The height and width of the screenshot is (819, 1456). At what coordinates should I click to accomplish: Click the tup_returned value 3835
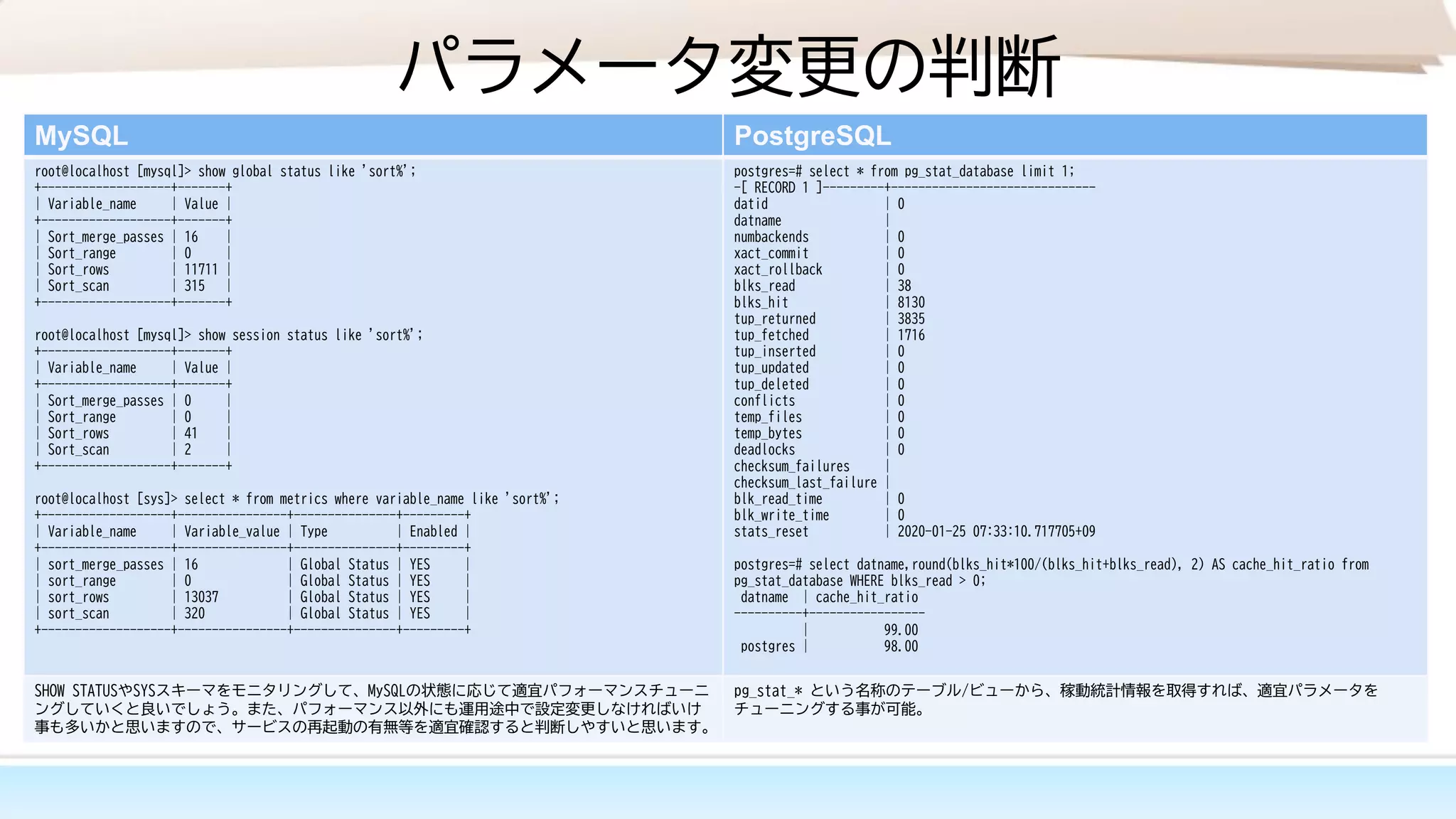click(x=911, y=318)
